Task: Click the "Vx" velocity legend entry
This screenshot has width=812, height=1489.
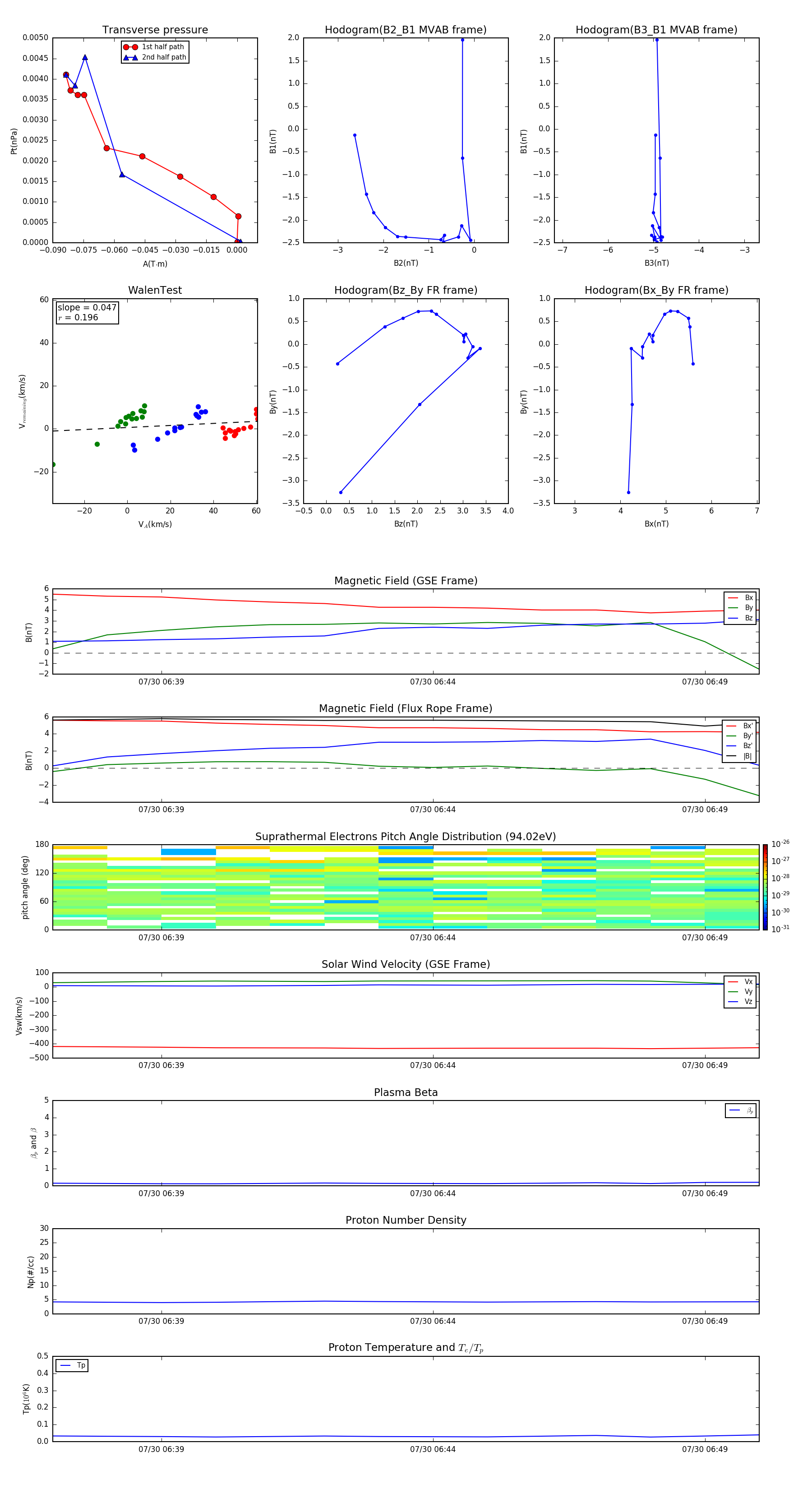Action: [740, 982]
